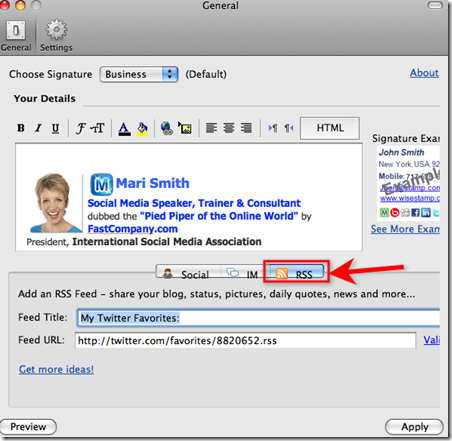Image resolution: width=452 pixels, height=441 pixels.
Task: Click the window toolbar toggle pill button
Action: (x=435, y=5)
